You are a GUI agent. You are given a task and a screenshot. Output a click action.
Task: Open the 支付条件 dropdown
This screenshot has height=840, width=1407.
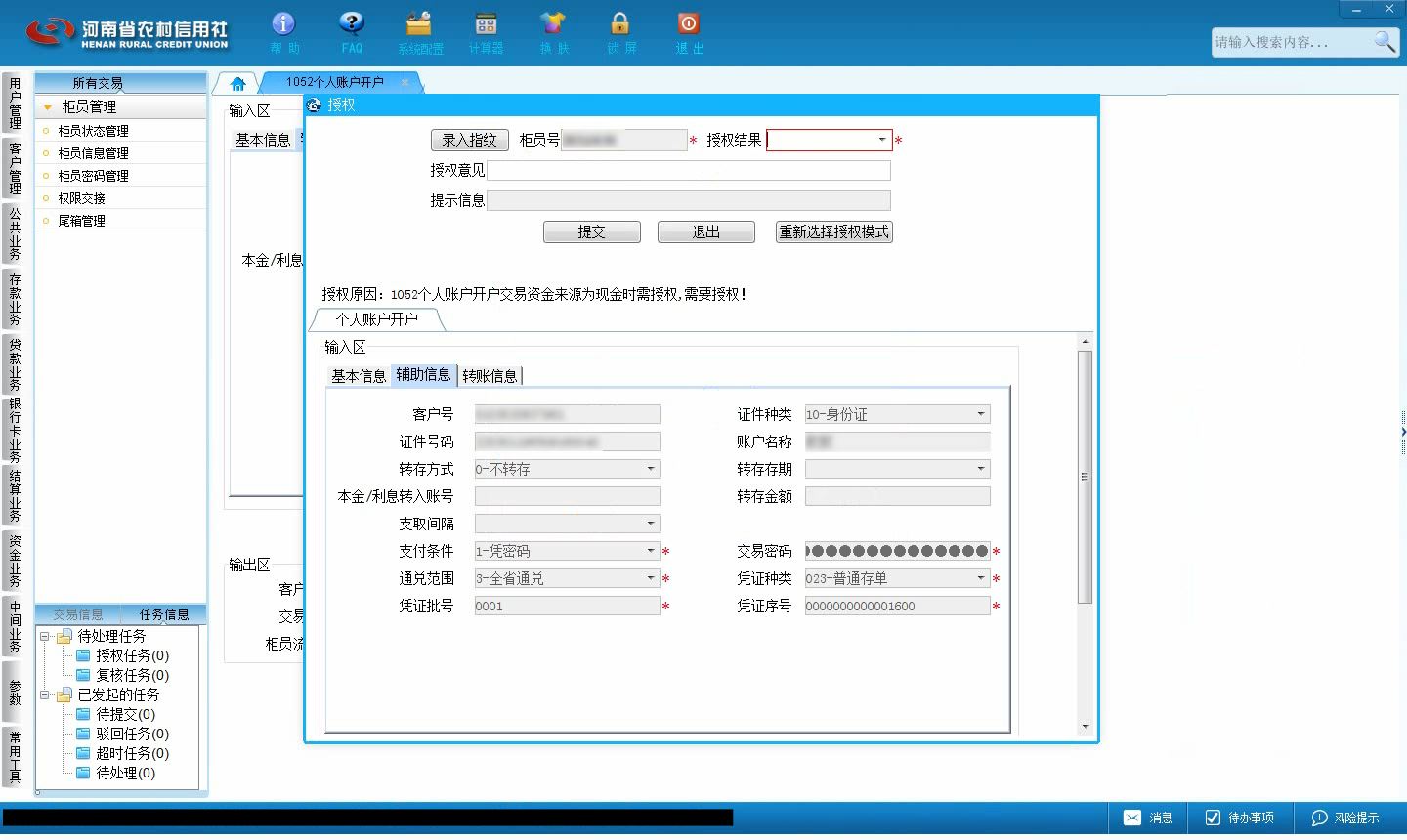tap(651, 551)
